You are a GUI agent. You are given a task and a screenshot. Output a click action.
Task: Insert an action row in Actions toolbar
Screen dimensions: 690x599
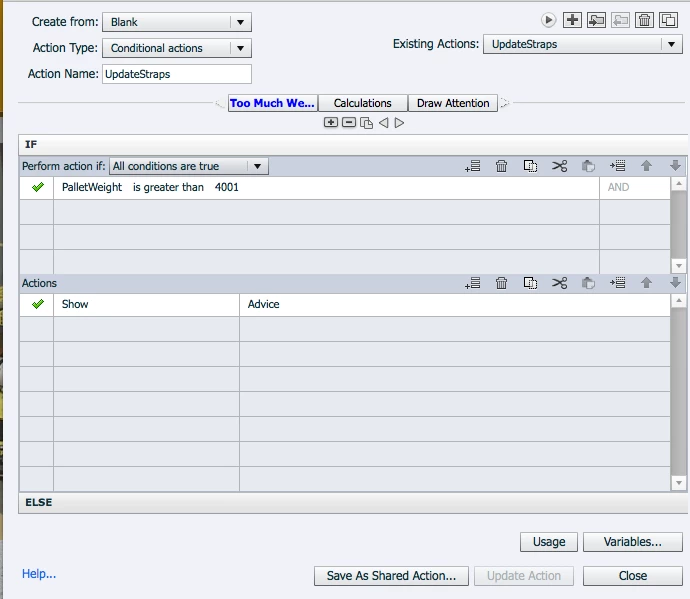[617, 283]
